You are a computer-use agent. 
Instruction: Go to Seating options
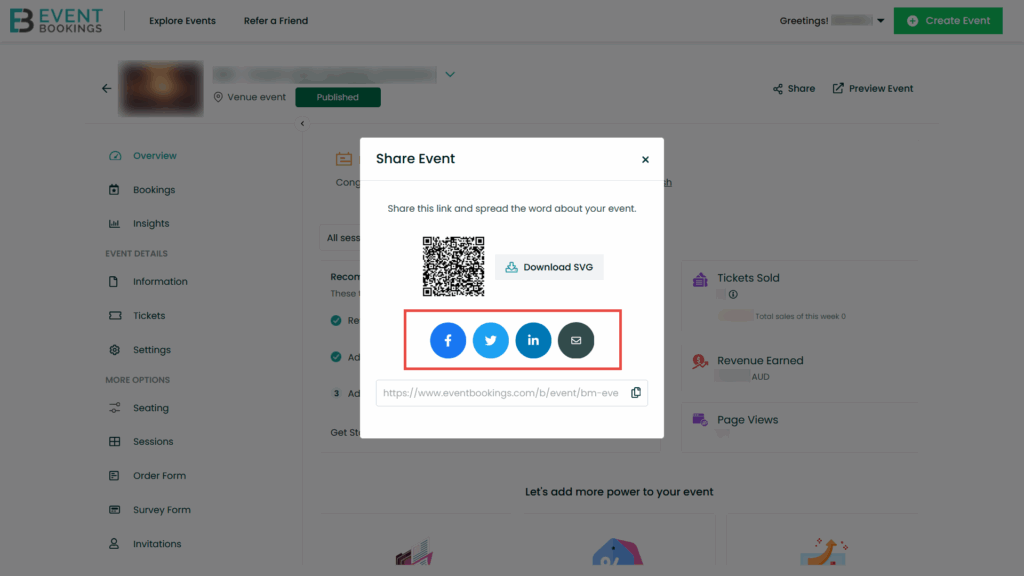[151, 408]
